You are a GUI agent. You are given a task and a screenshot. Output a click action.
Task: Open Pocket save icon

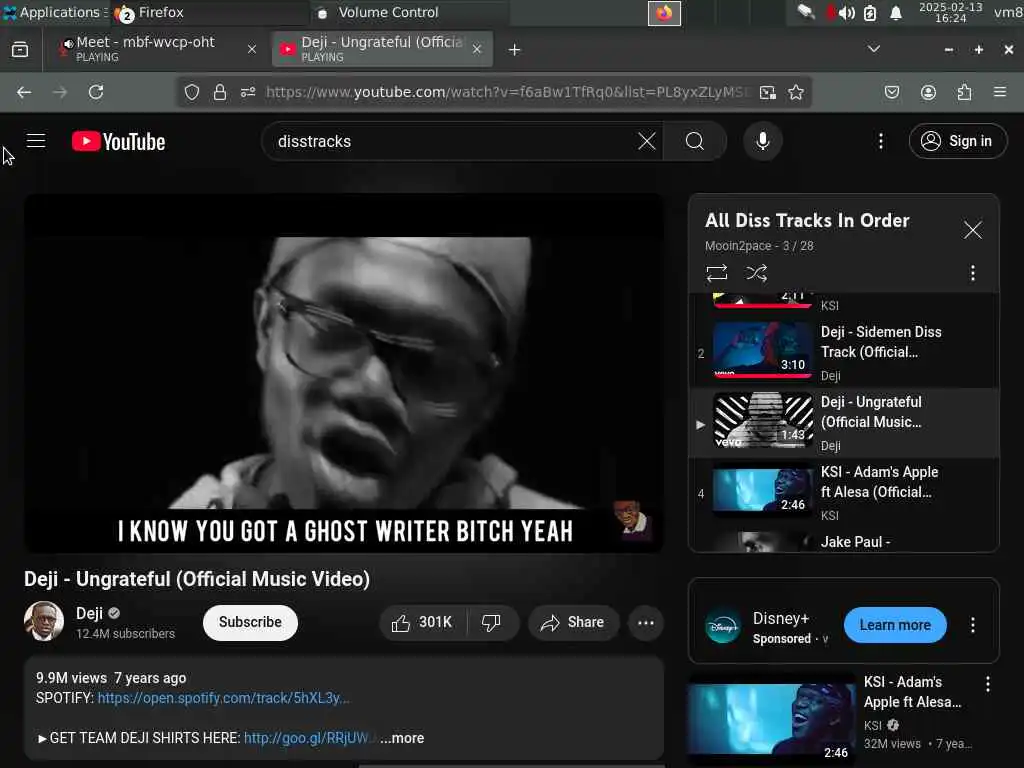892,92
